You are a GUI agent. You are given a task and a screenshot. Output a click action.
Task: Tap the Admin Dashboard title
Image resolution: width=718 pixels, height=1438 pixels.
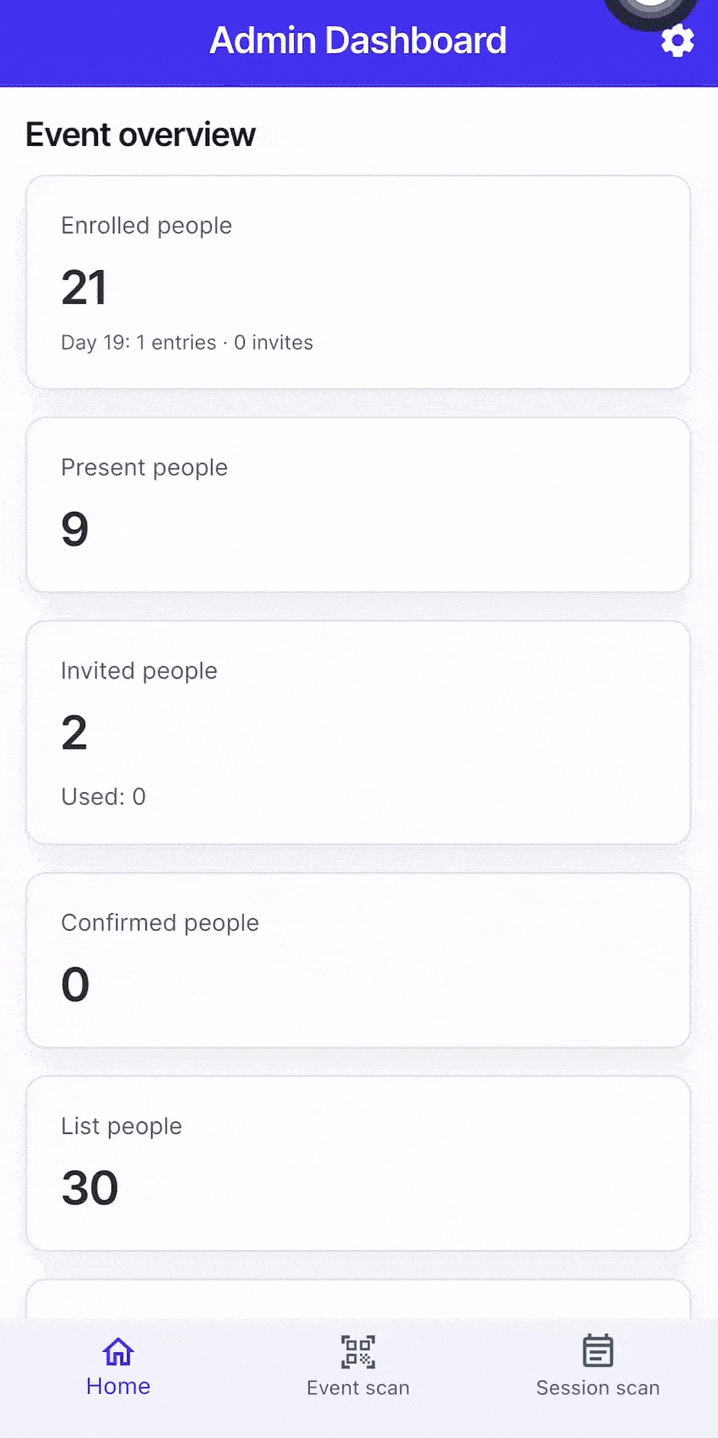(x=358, y=41)
